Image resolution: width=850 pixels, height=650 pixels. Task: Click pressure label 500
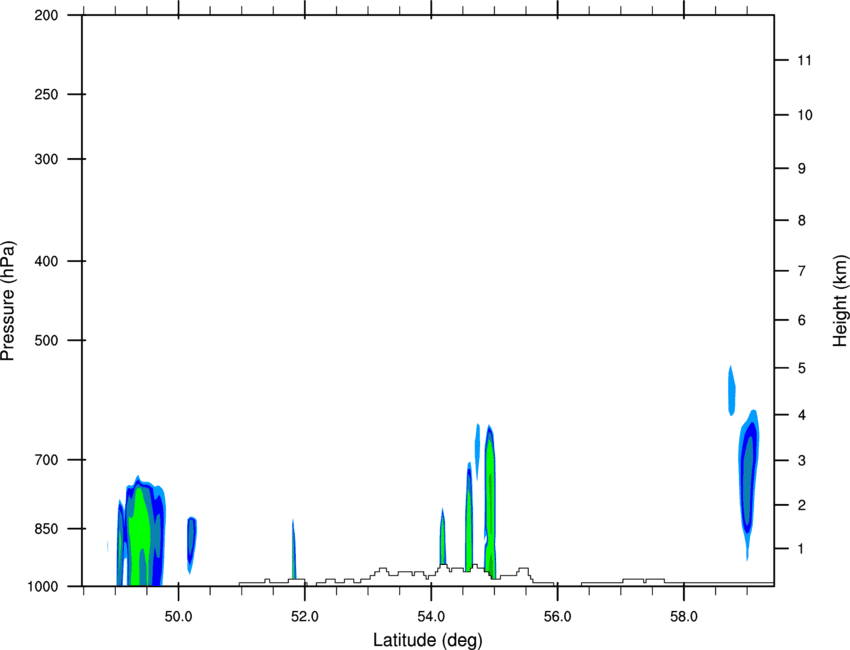46,340
